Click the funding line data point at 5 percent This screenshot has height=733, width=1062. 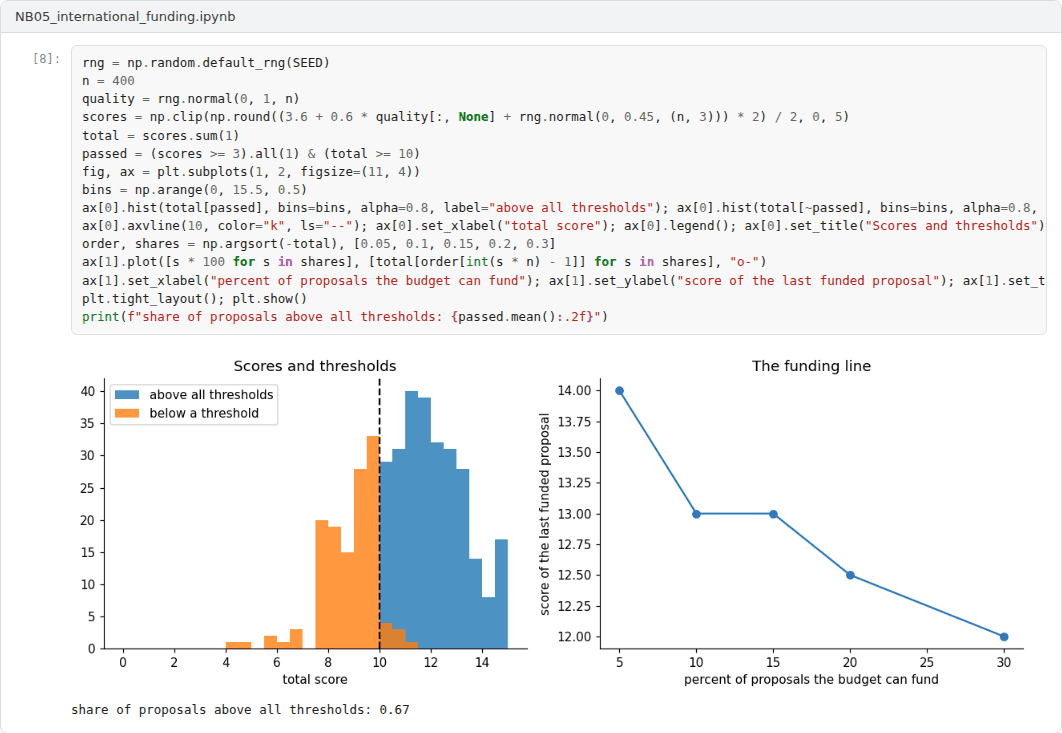pos(619,391)
